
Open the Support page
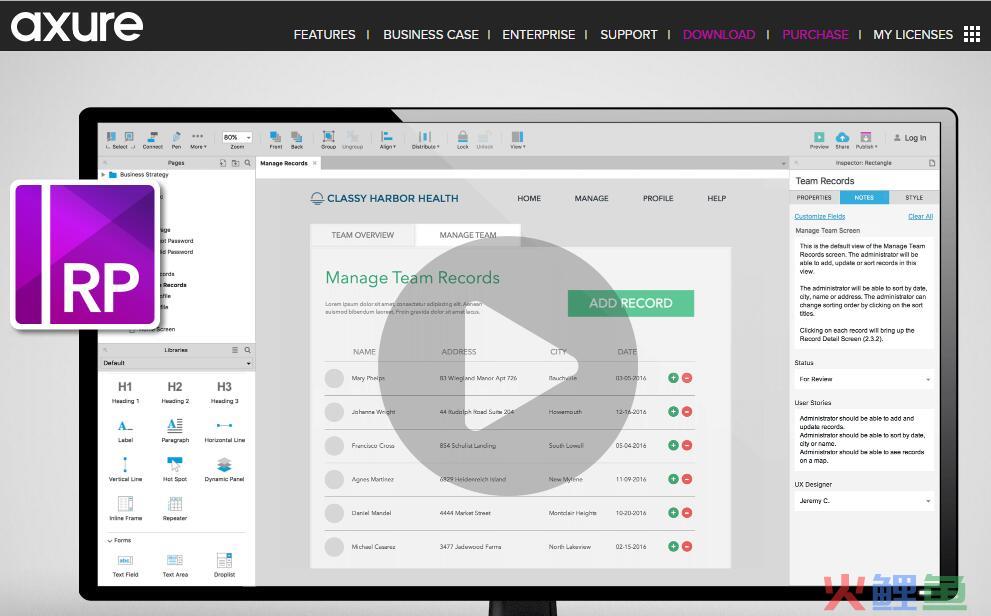tap(629, 35)
